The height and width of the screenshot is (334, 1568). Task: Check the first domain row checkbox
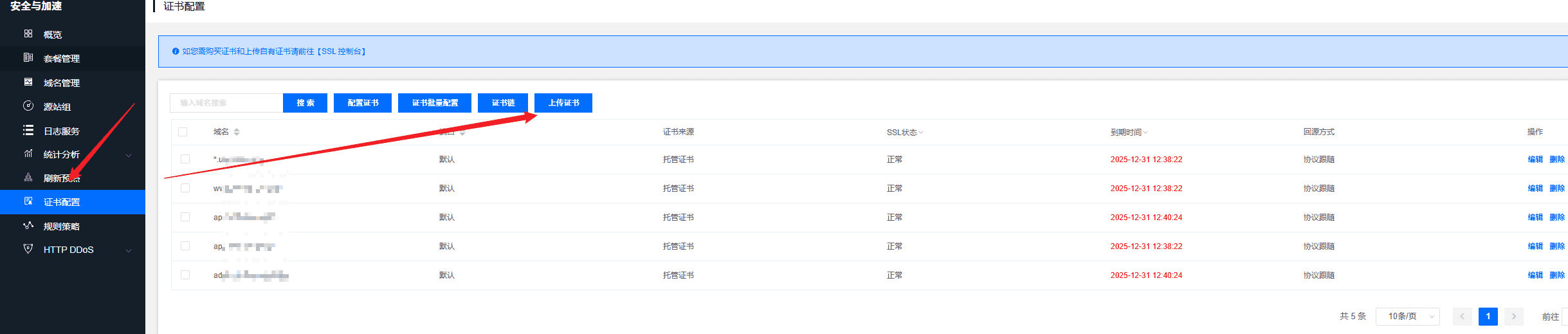[185, 159]
